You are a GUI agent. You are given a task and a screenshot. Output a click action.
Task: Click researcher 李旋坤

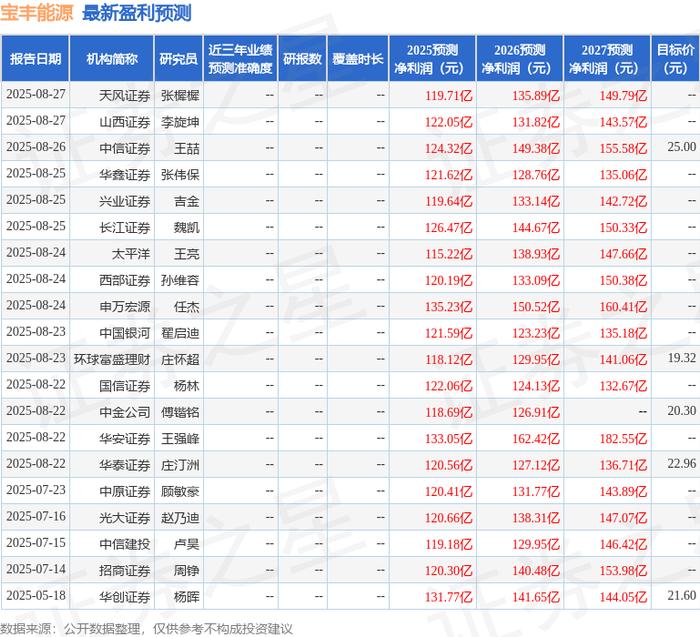[x=180, y=122]
